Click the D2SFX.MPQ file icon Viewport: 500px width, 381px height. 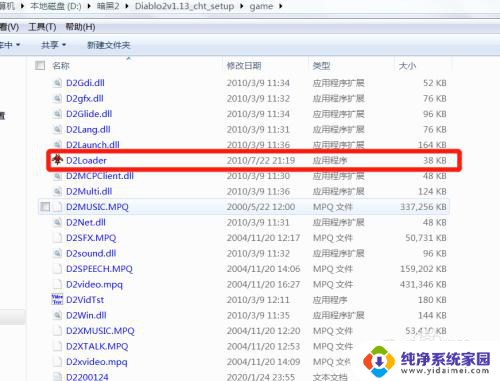57,238
